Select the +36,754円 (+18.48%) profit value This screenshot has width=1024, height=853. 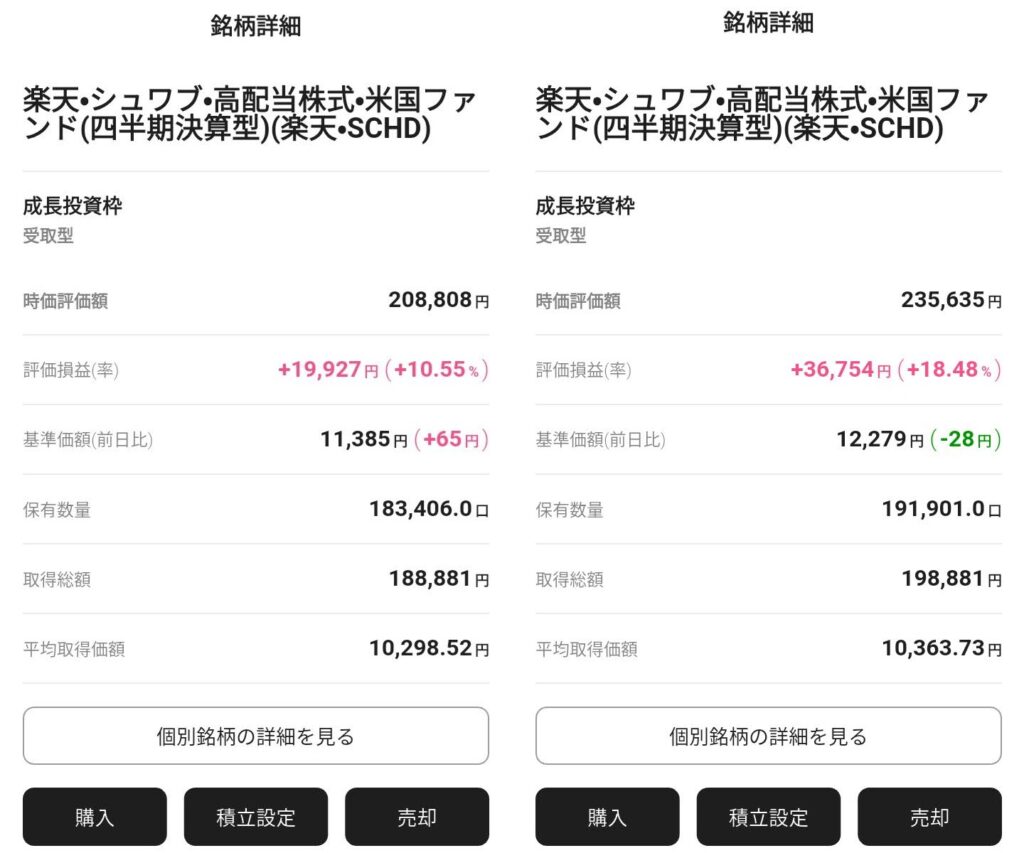[896, 370]
